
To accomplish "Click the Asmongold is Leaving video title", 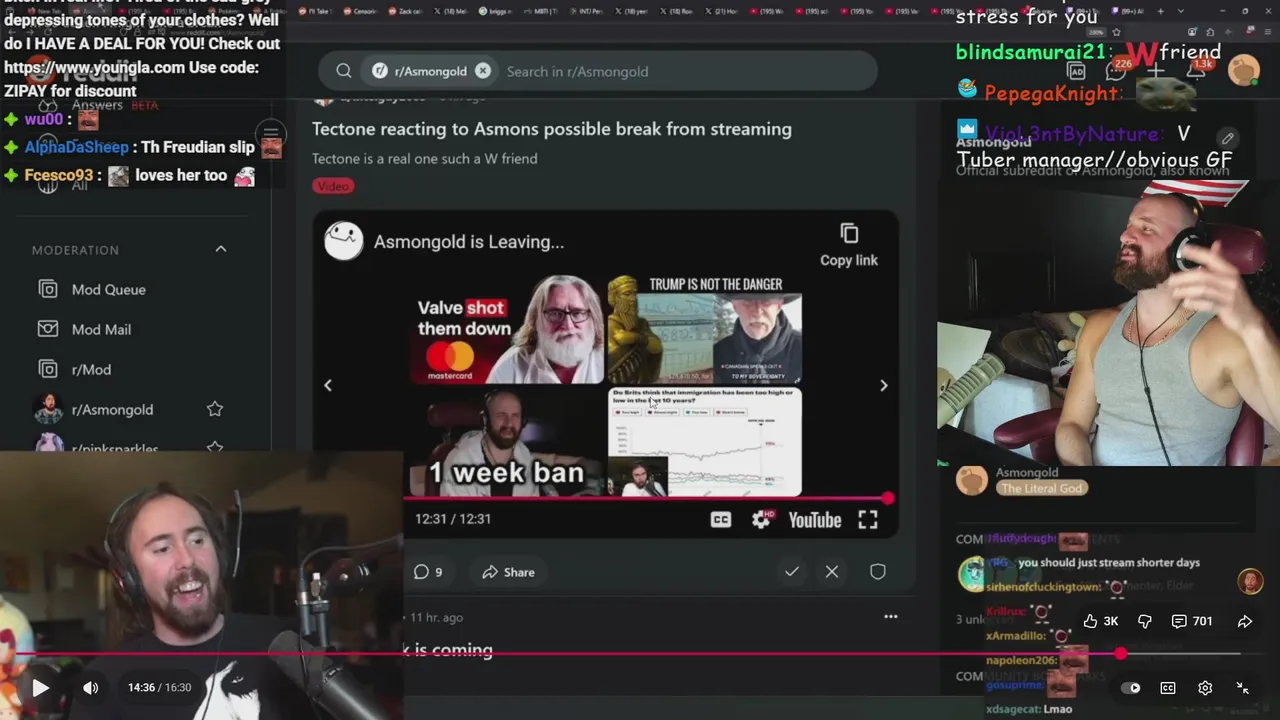I will pos(469,242).
